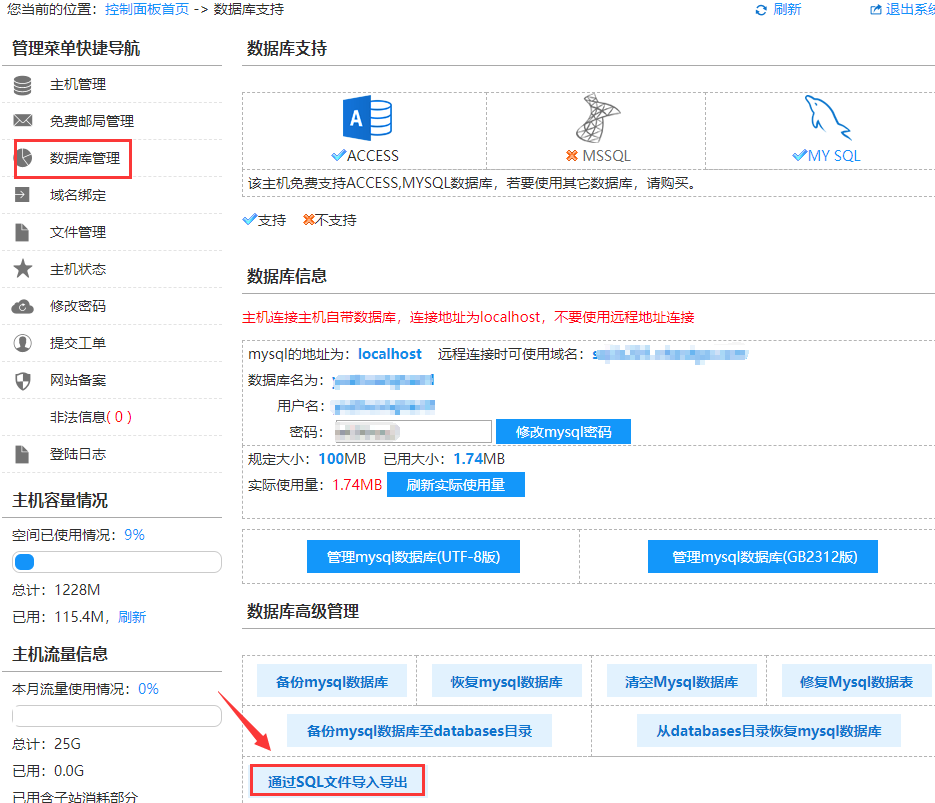Click the 修改密码 cloud icon

tap(22, 306)
